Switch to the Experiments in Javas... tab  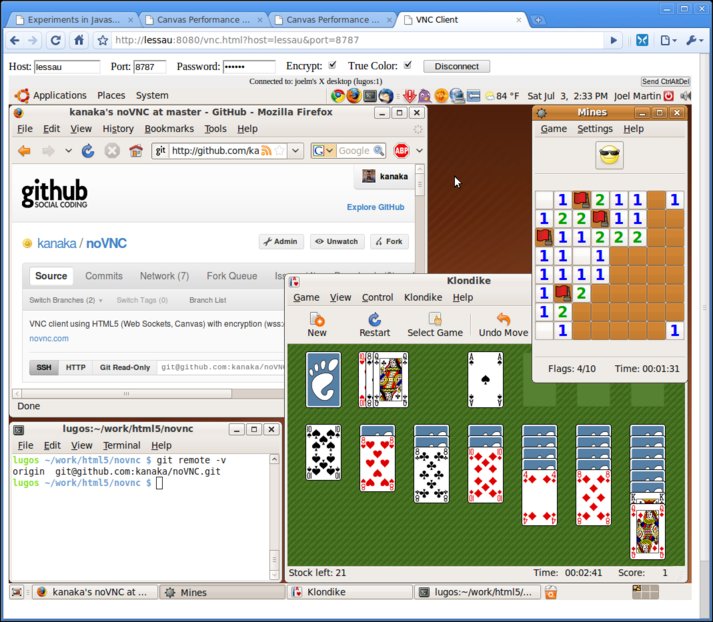(x=74, y=20)
